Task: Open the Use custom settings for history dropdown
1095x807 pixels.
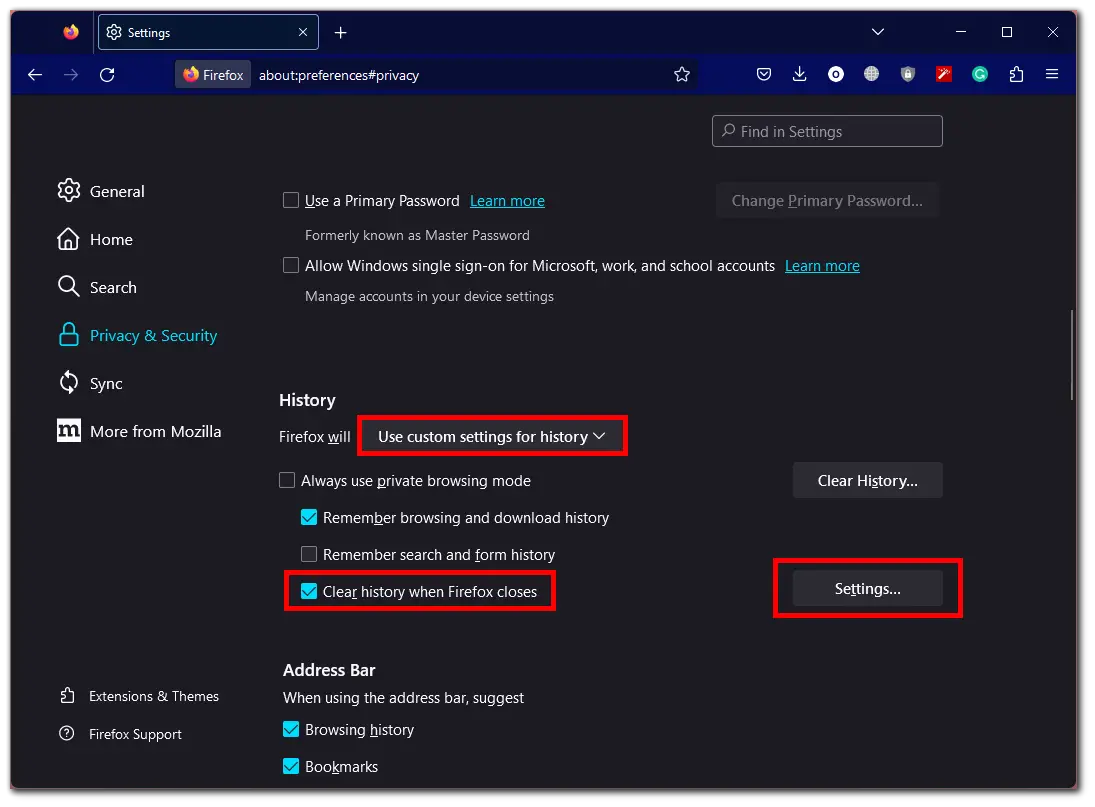Action: tap(492, 436)
